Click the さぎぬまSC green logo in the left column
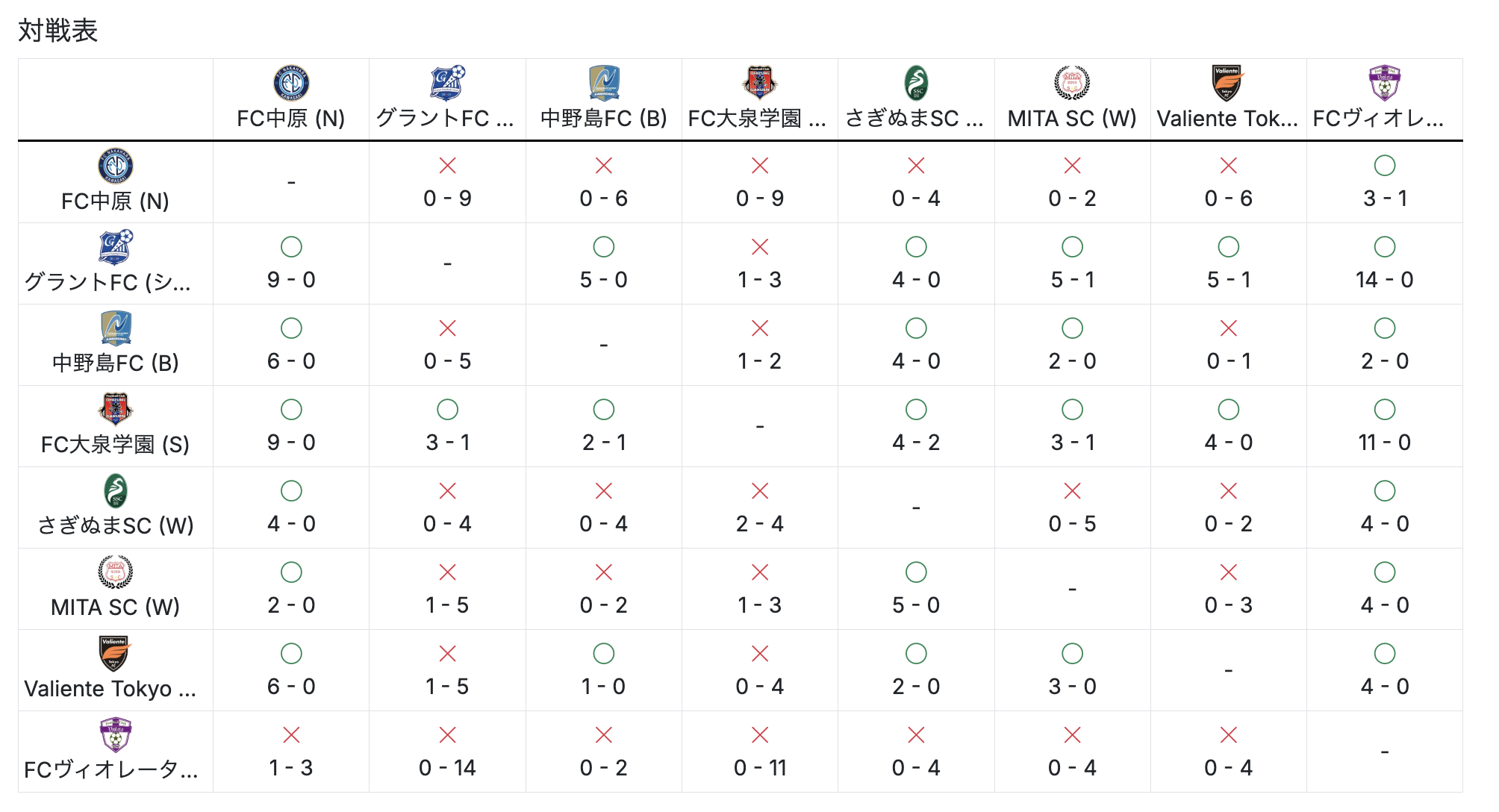 [x=116, y=491]
